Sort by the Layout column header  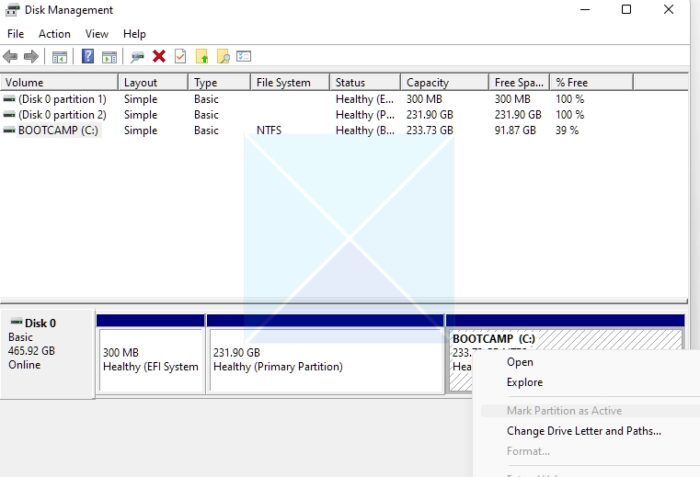pos(153,83)
